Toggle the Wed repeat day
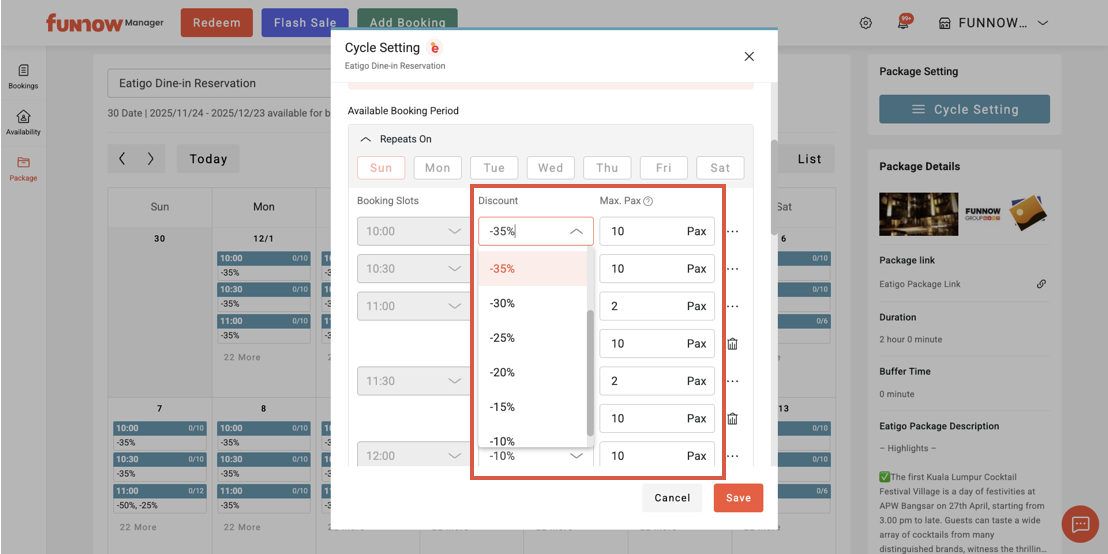Viewport: 1108px width, 554px height. (550, 168)
